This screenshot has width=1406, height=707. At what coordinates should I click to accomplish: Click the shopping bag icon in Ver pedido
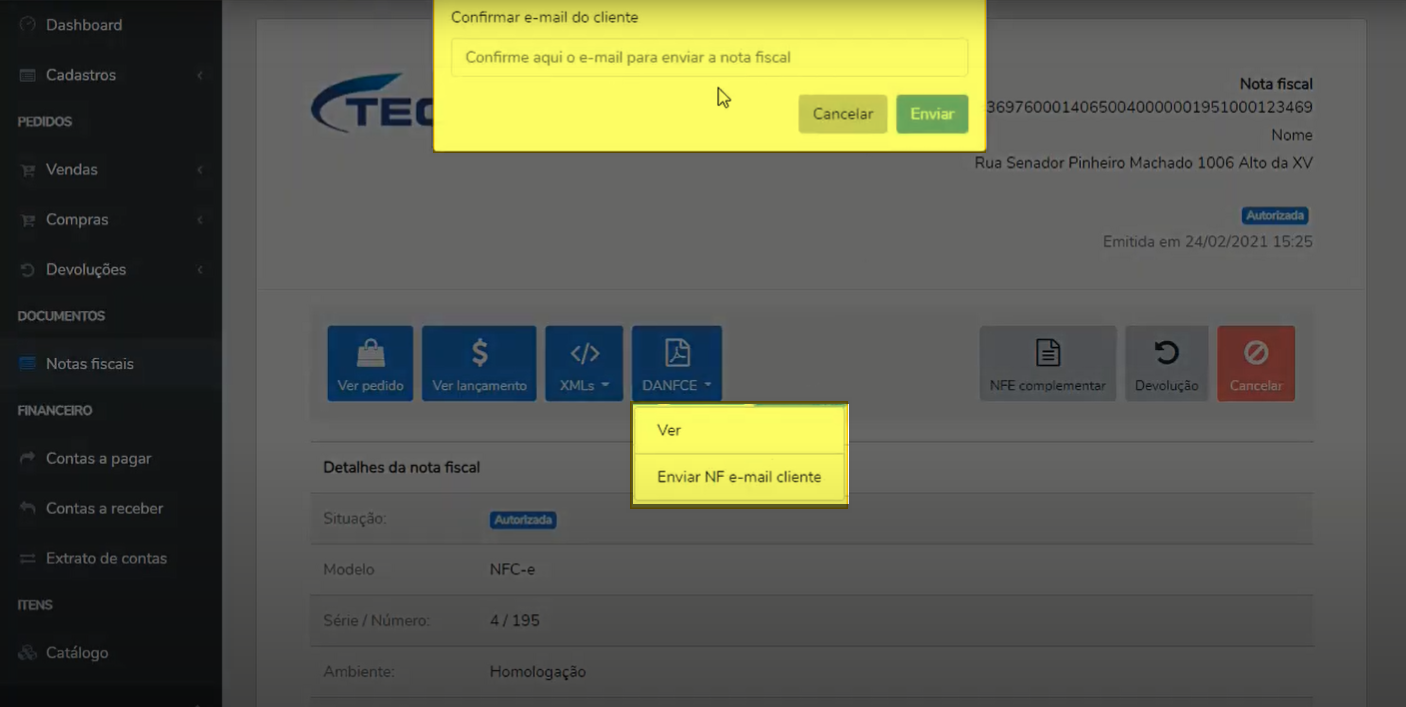371,352
